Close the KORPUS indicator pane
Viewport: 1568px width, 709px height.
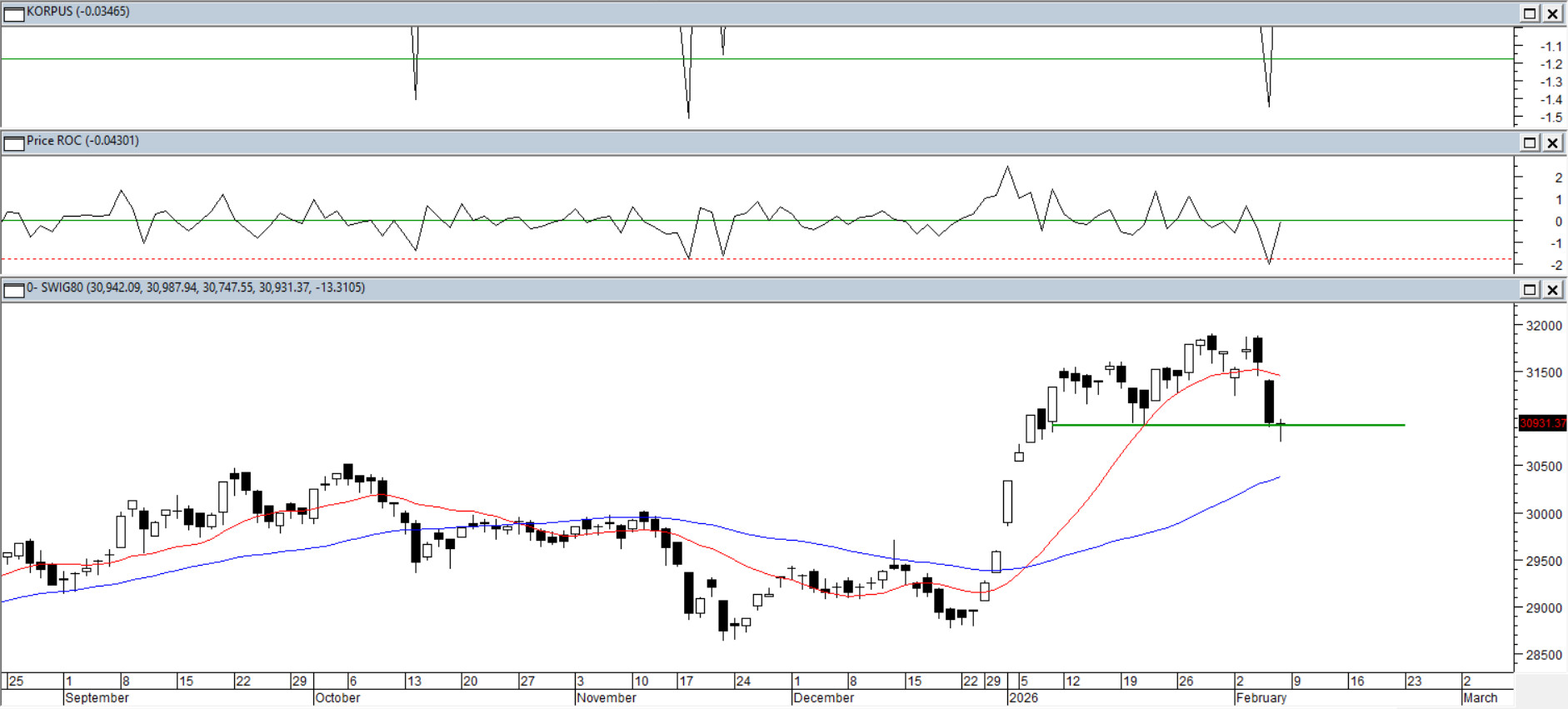coord(1553,13)
